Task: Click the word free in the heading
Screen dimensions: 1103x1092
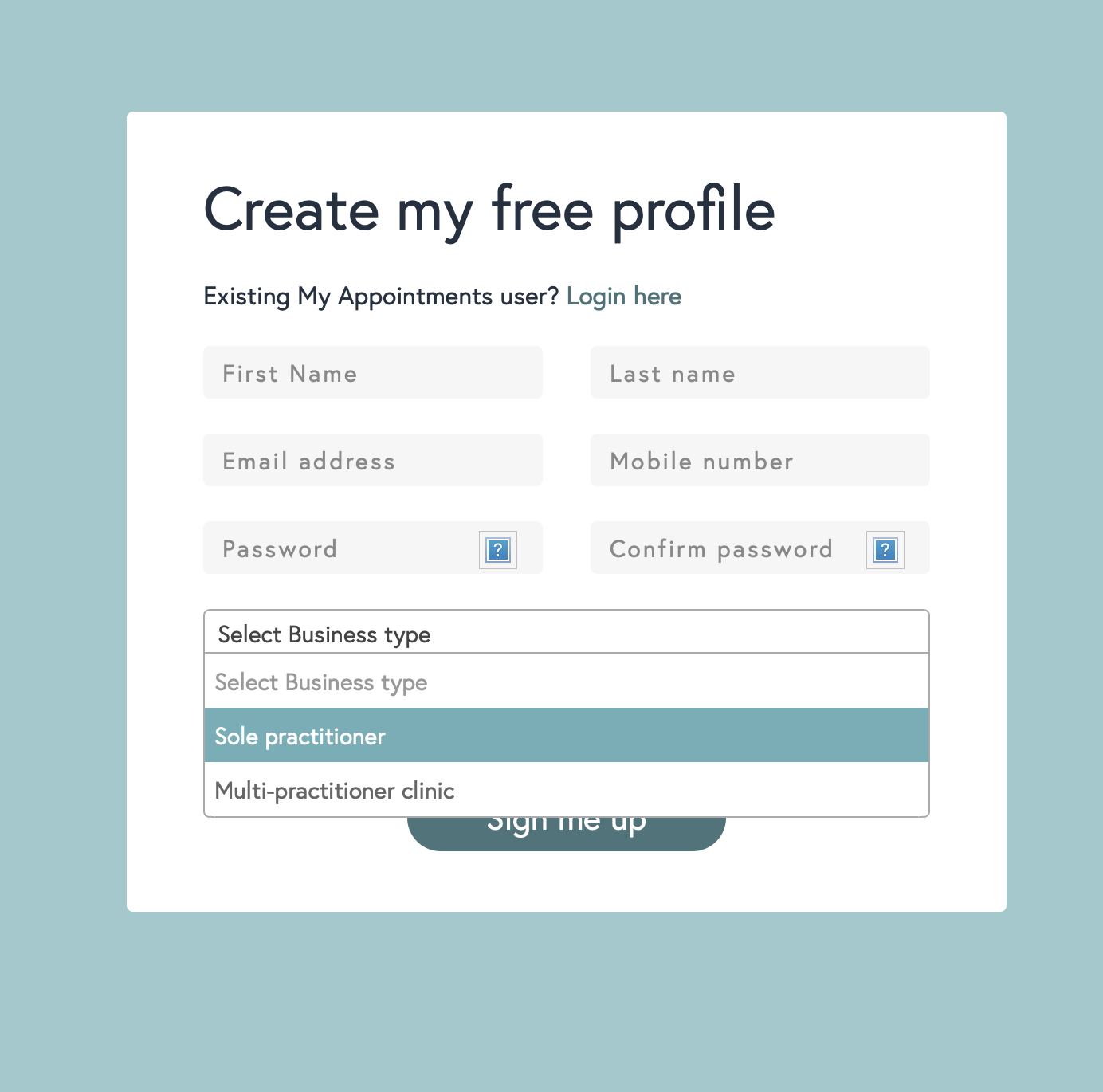Action: pyautogui.click(x=543, y=210)
